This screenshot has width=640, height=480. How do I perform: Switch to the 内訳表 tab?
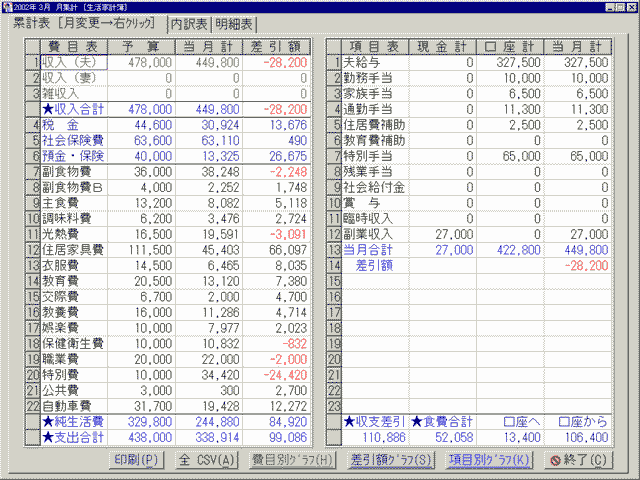(189, 24)
